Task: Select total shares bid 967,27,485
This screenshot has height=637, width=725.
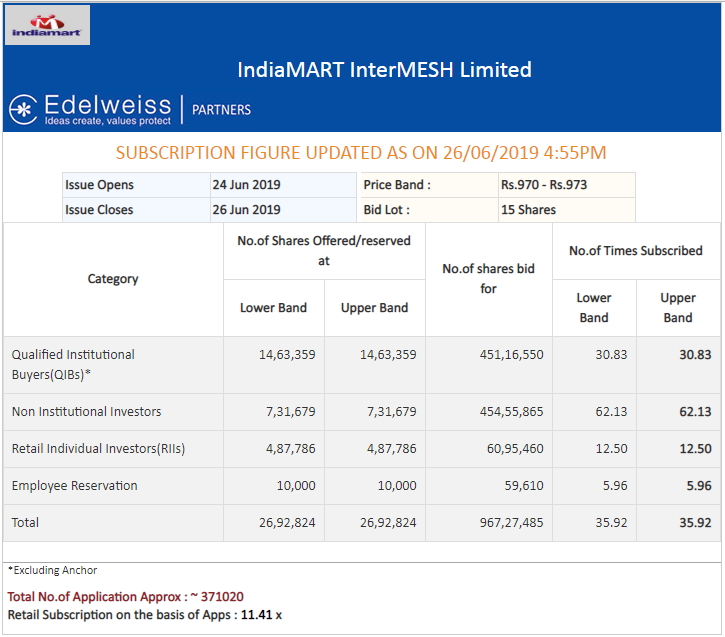Action: (x=511, y=522)
